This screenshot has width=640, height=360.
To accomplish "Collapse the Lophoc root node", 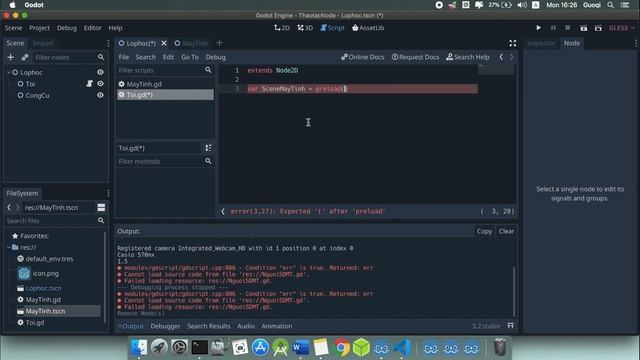I will pyautogui.click(x=9, y=72).
